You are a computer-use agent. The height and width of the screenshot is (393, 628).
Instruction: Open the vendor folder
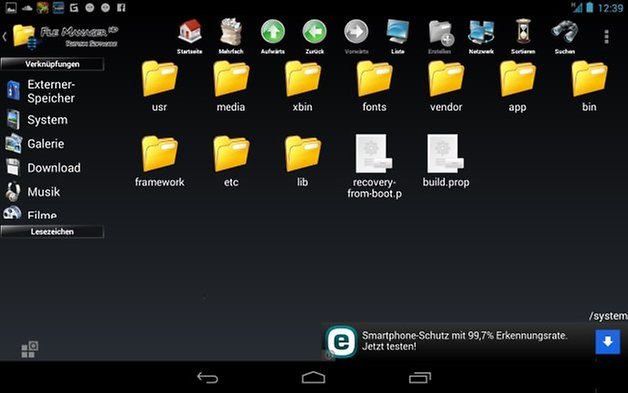(x=446, y=86)
